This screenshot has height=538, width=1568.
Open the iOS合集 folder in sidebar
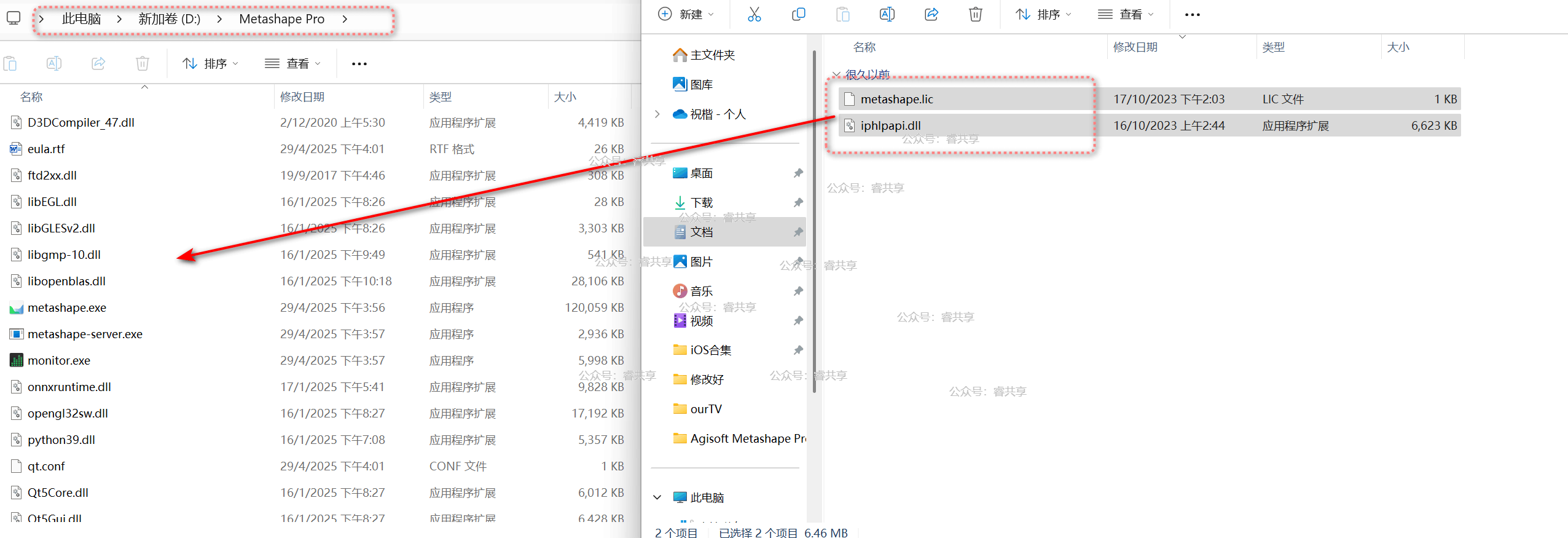tap(710, 350)
